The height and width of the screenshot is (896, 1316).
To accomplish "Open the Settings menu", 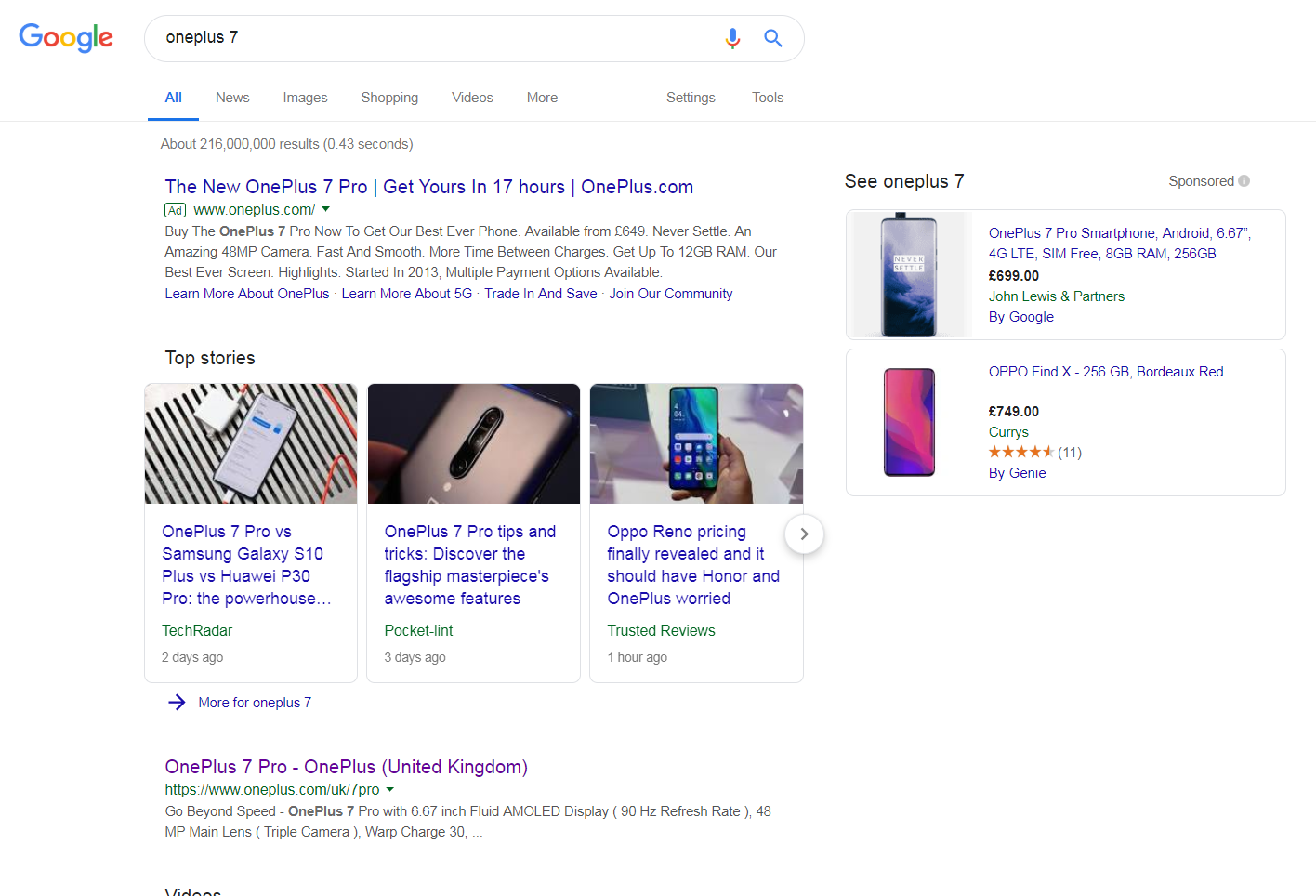I will pos(691,98).
